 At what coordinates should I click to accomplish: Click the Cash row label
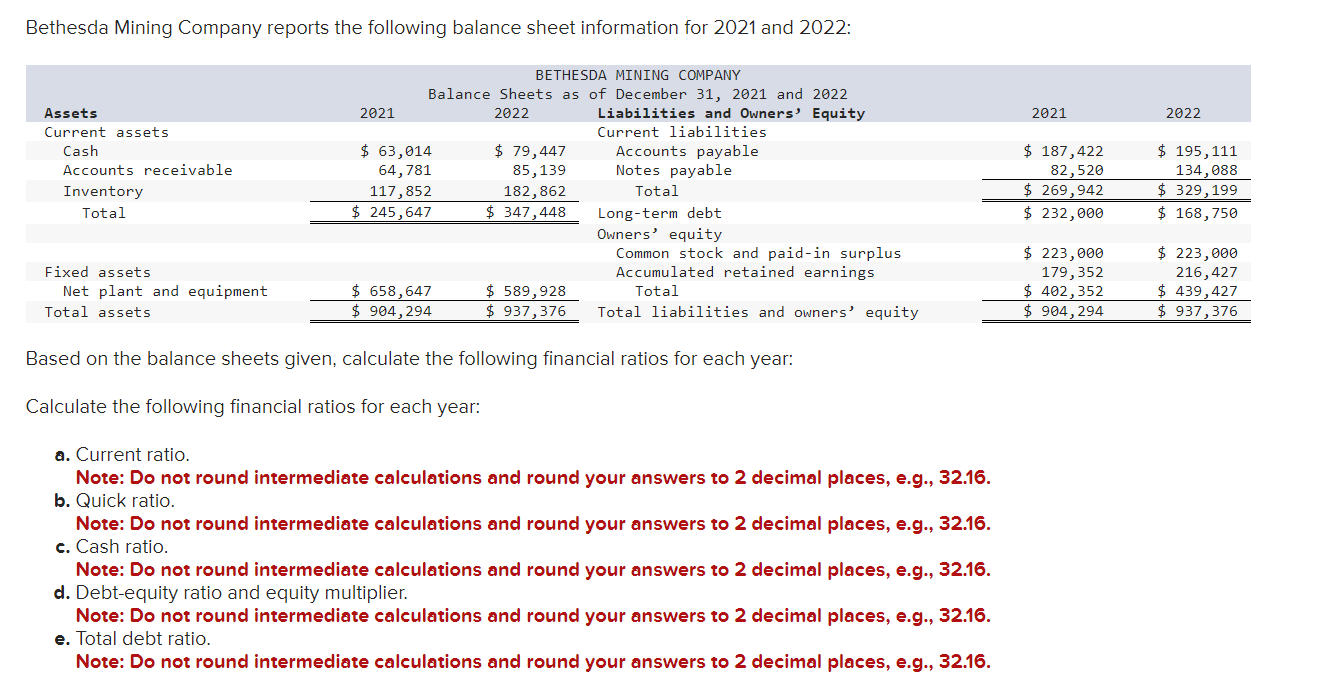click(x=80, y=152)
